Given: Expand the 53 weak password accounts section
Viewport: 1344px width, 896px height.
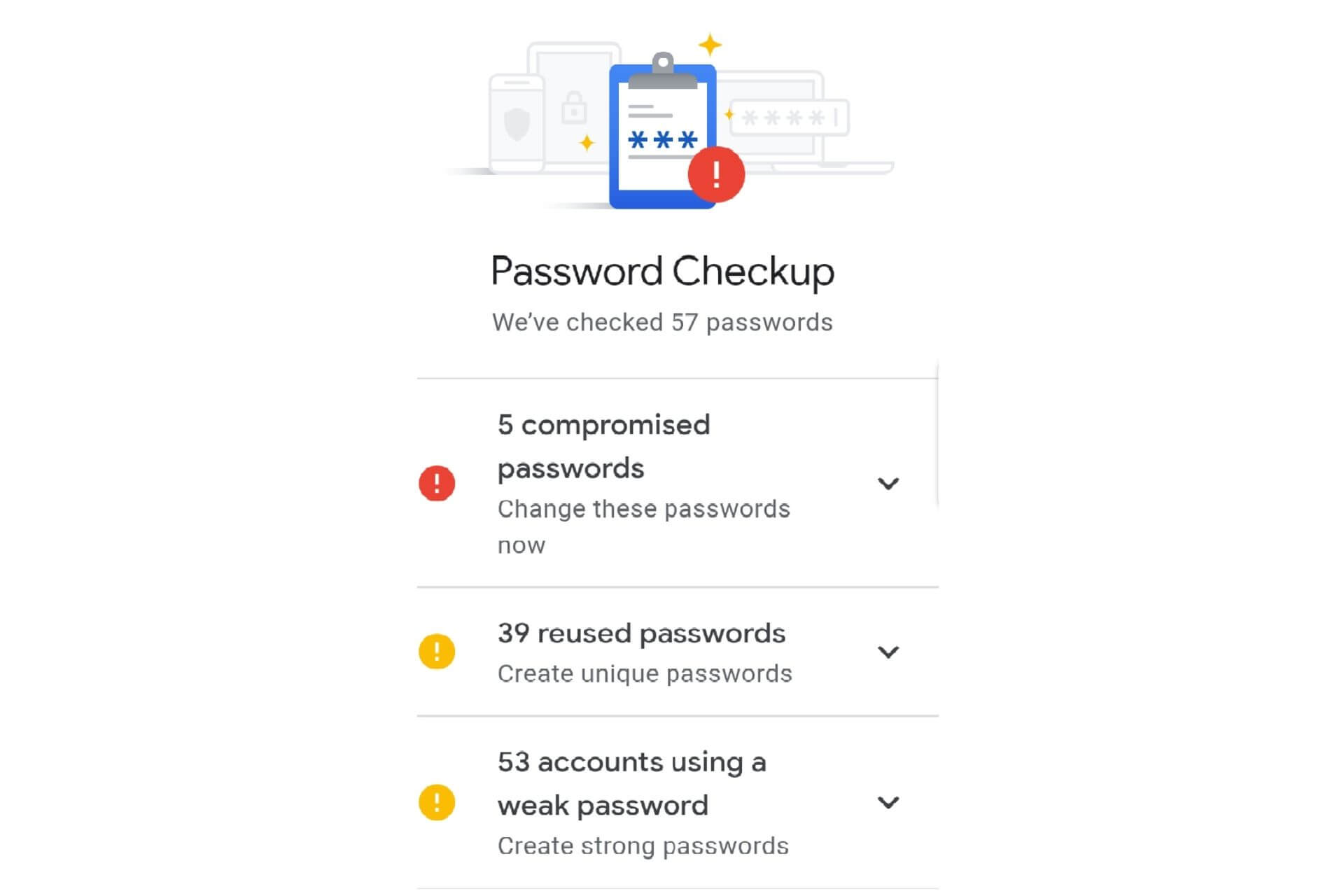Looking at the screenshot, I should (x=888, y=804).
